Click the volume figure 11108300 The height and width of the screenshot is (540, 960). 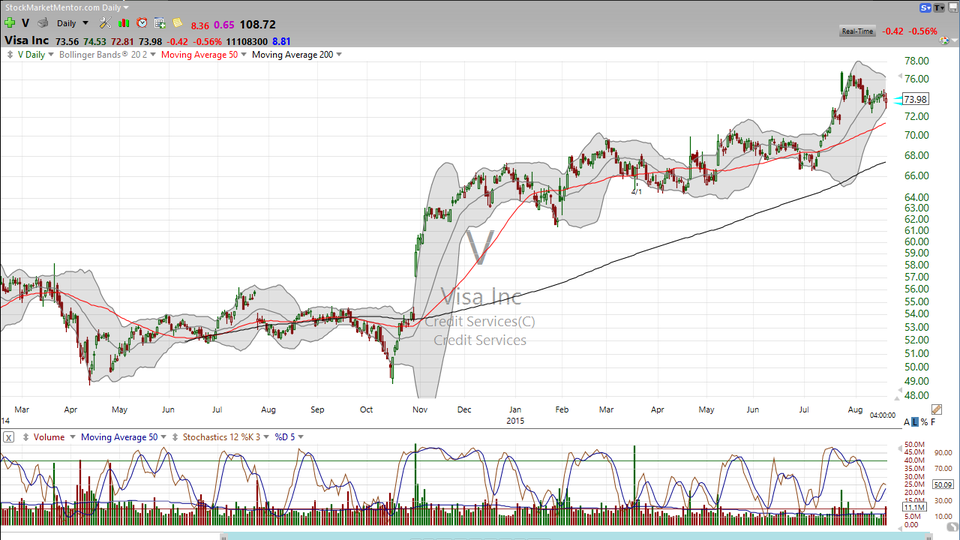(x=247, y=42)
